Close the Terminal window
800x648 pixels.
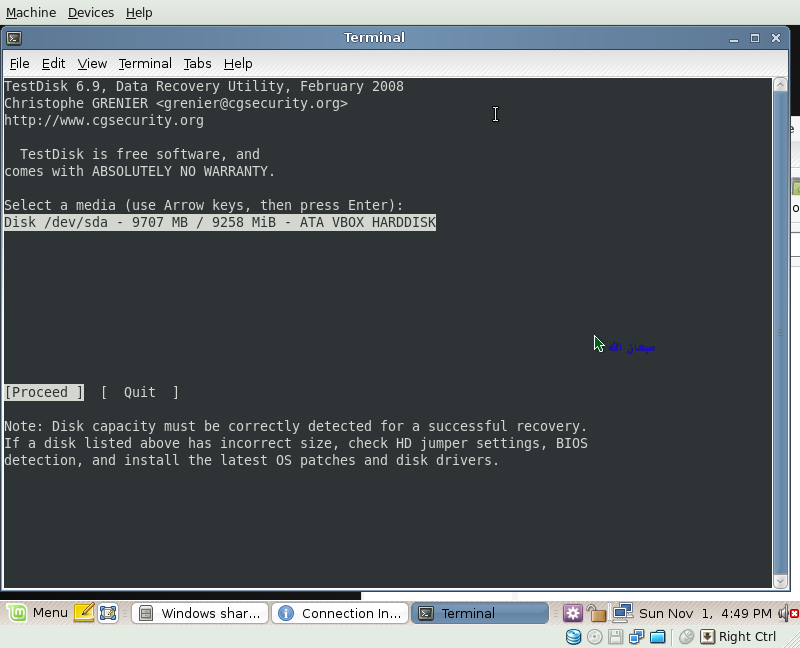[776, 38]
